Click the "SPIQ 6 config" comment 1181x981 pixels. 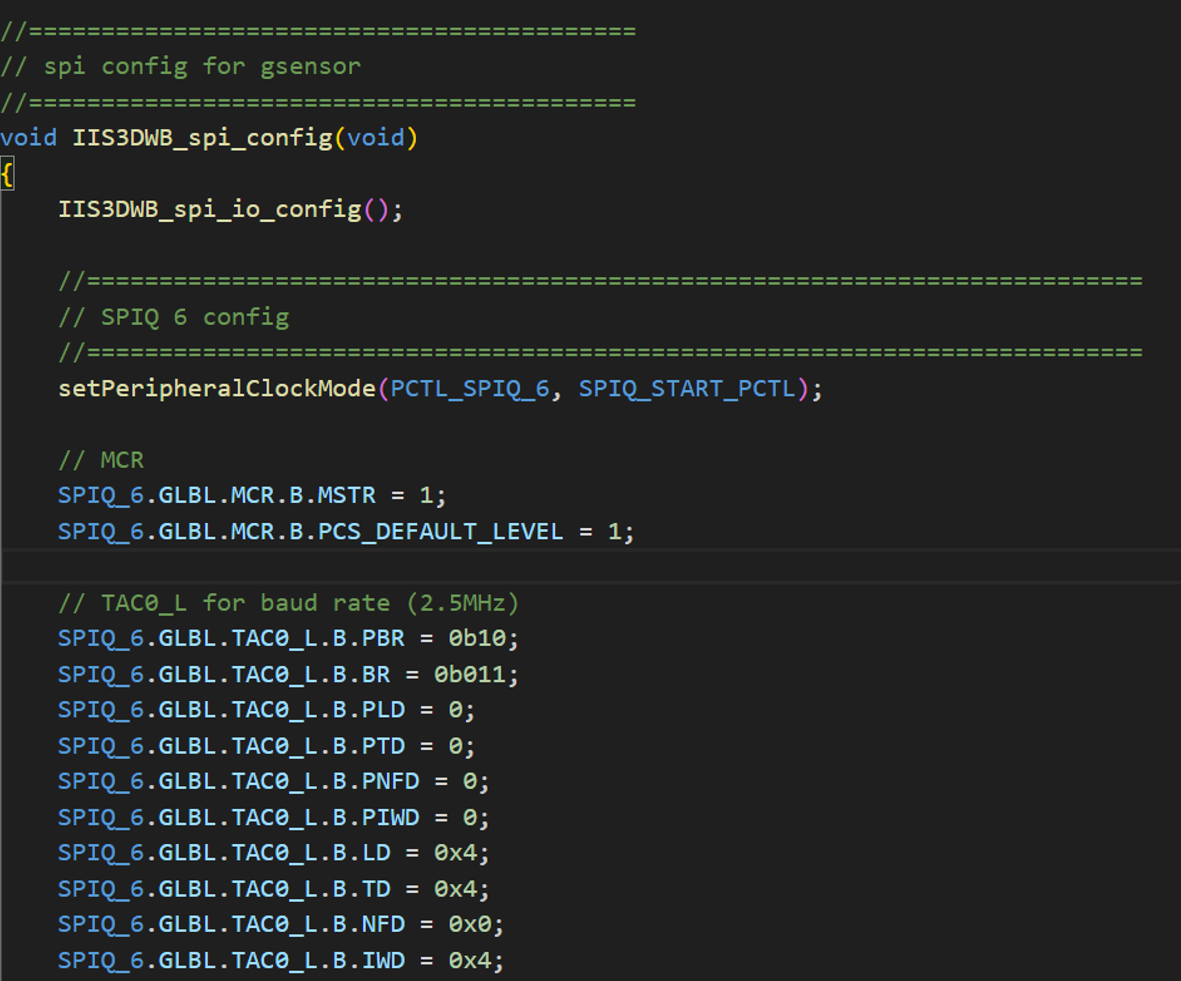tap(194, 317)
